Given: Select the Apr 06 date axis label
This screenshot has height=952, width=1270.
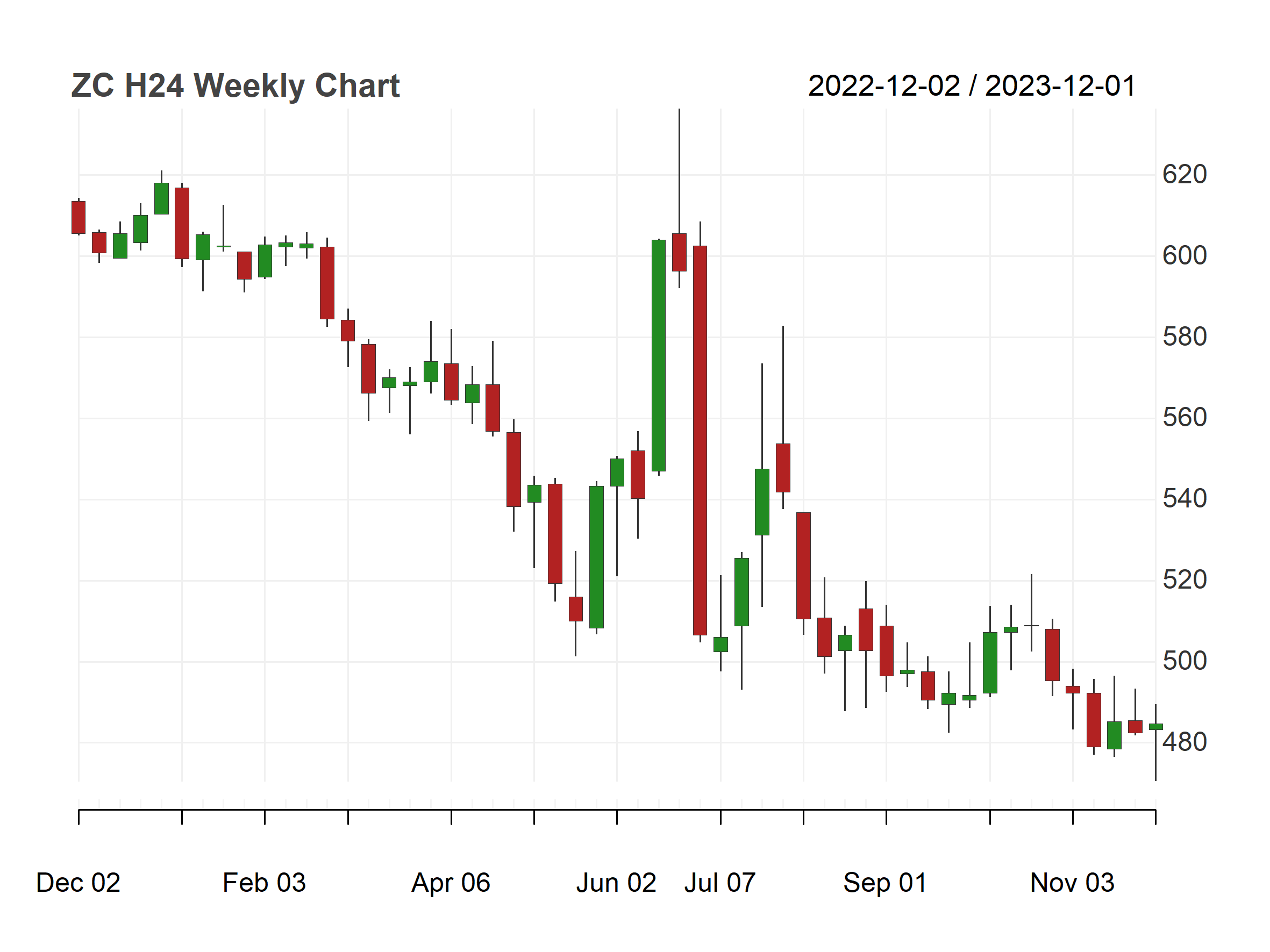Looking at the screenshot, I should (451, 883).
